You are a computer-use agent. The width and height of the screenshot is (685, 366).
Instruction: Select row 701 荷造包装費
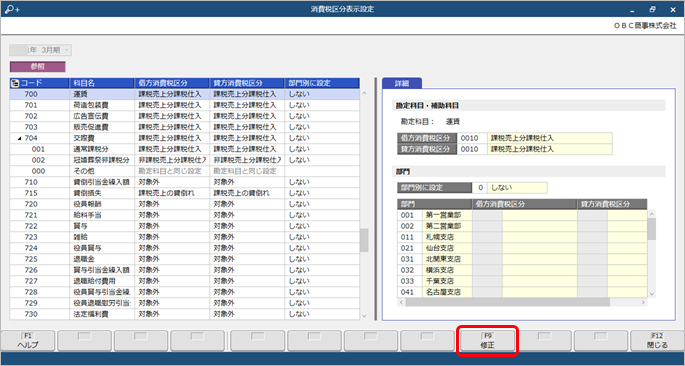click(185, 105)
